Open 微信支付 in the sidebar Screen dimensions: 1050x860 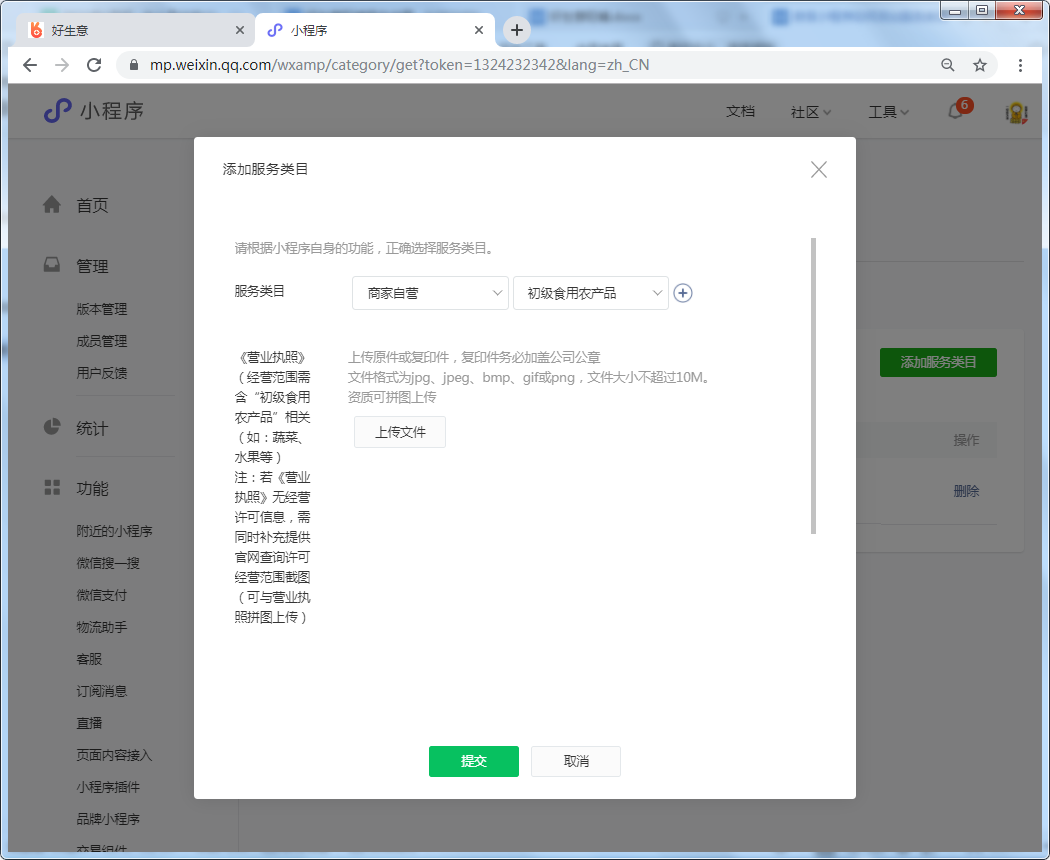click(102, 595)
